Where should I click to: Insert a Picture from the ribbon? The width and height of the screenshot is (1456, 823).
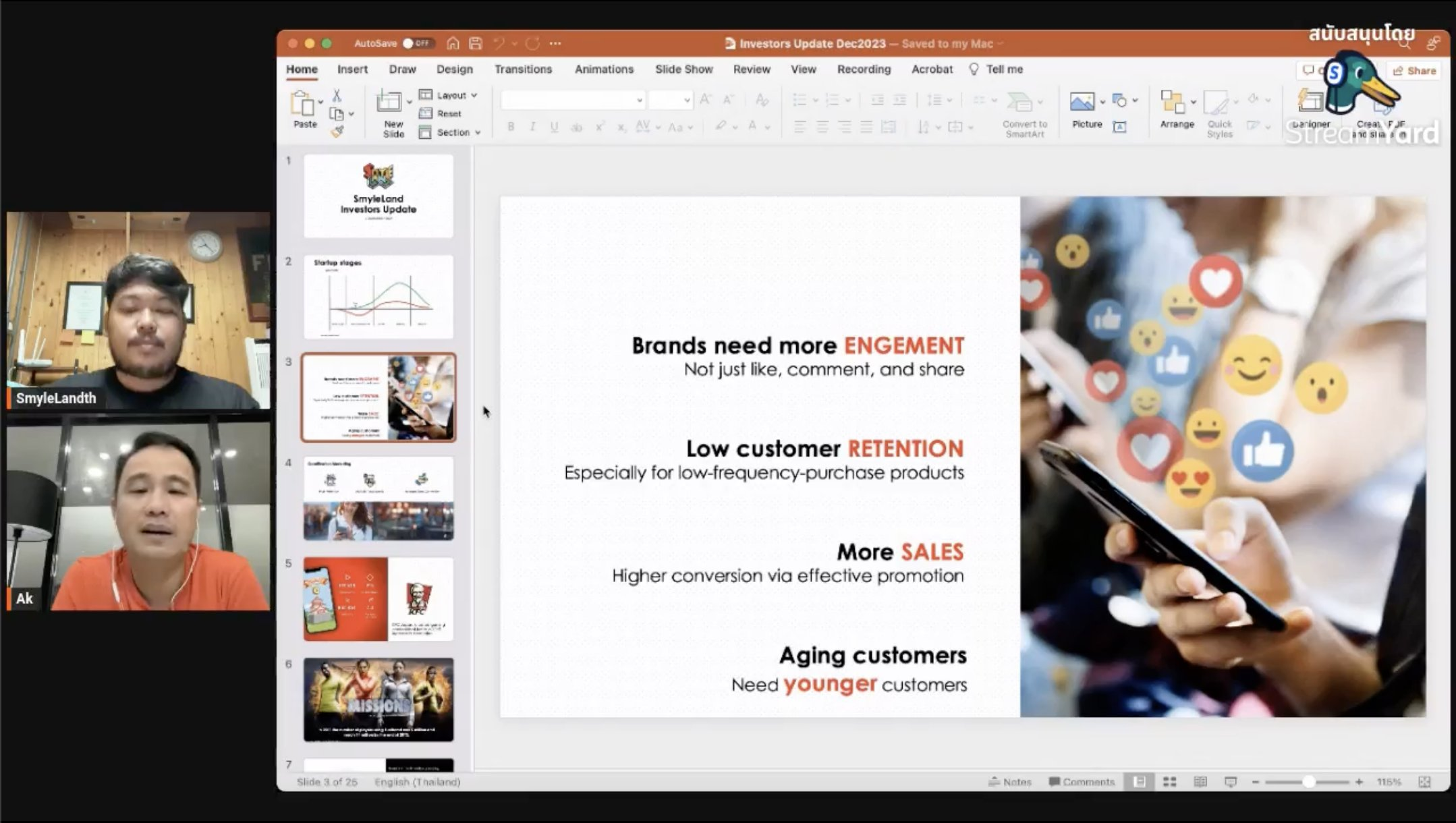click(x=1082, y=103)
